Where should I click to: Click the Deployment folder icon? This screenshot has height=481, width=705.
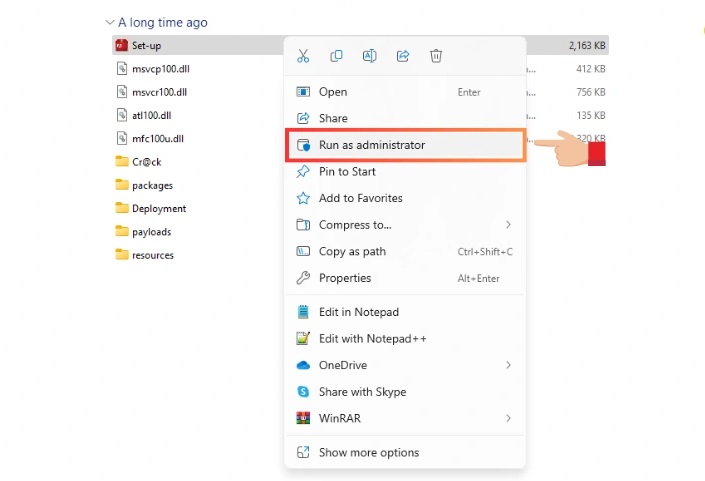[122, 208]
